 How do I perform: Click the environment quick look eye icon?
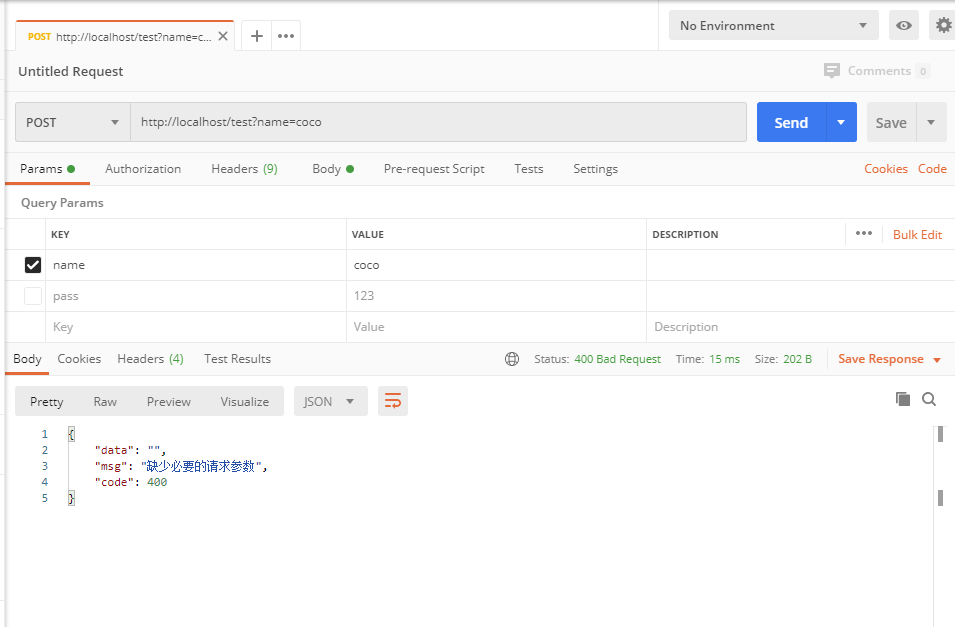903,26
